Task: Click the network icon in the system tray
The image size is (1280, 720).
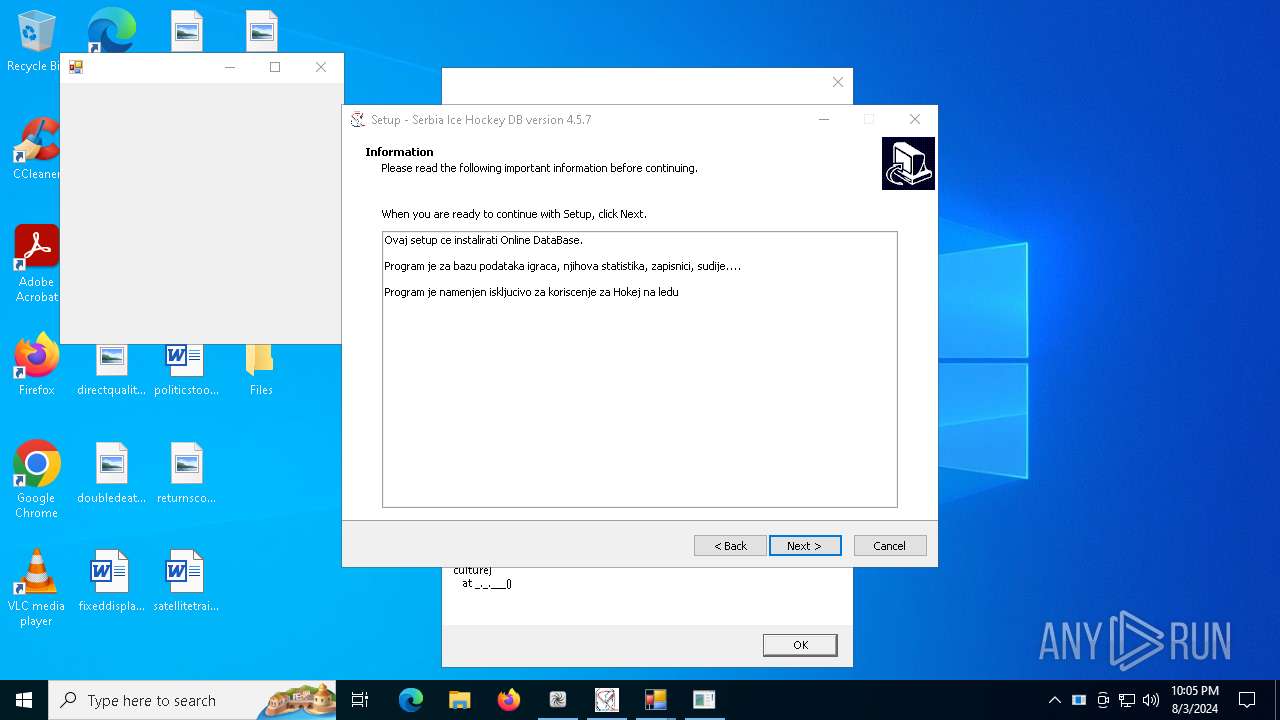Action: click(1127, 700)
